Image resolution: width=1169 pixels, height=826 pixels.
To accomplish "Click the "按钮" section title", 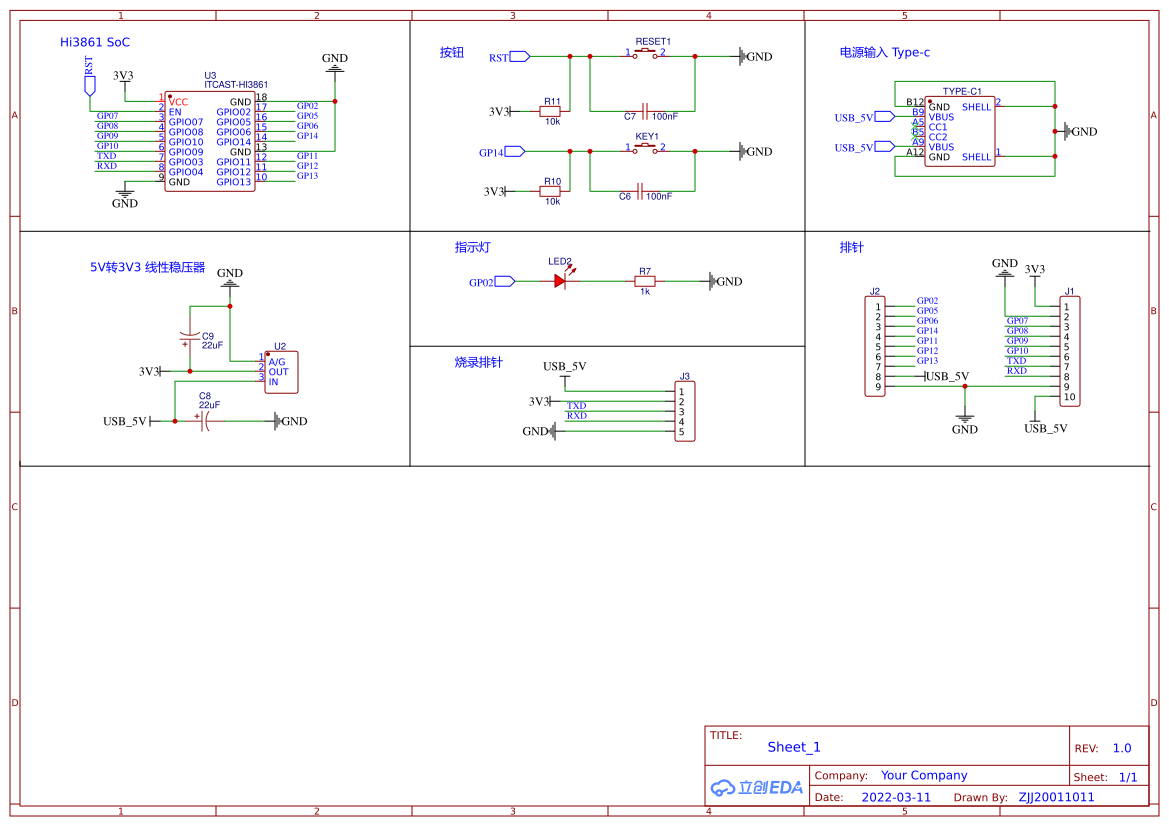I will point(452,52).
